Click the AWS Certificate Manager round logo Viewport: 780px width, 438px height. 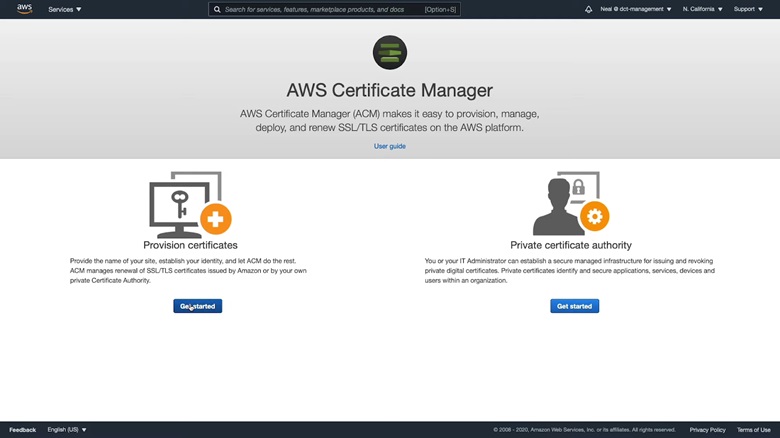[390, 52]
